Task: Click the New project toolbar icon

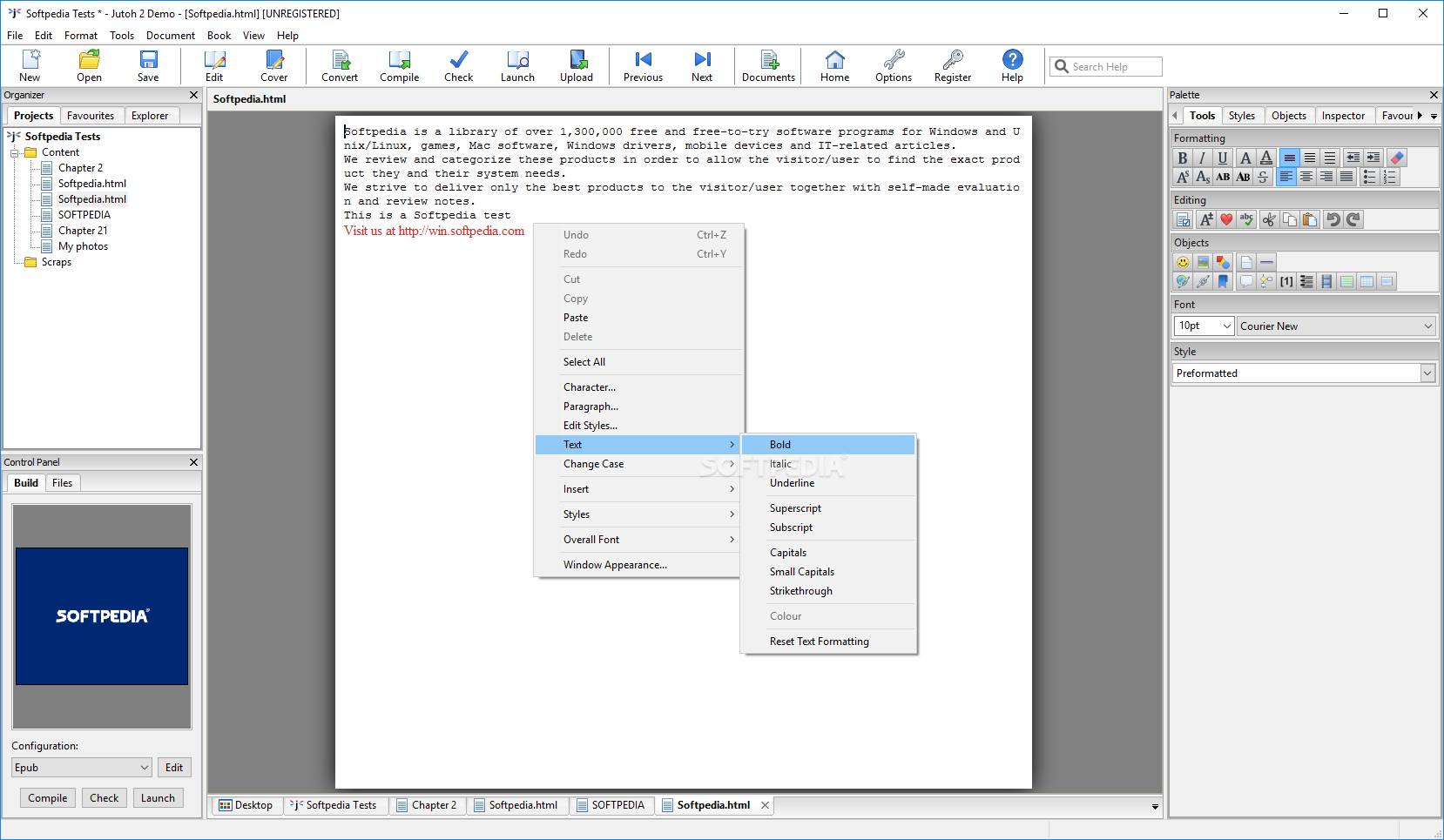Action: pyautogui.click(x=30, y=66)
